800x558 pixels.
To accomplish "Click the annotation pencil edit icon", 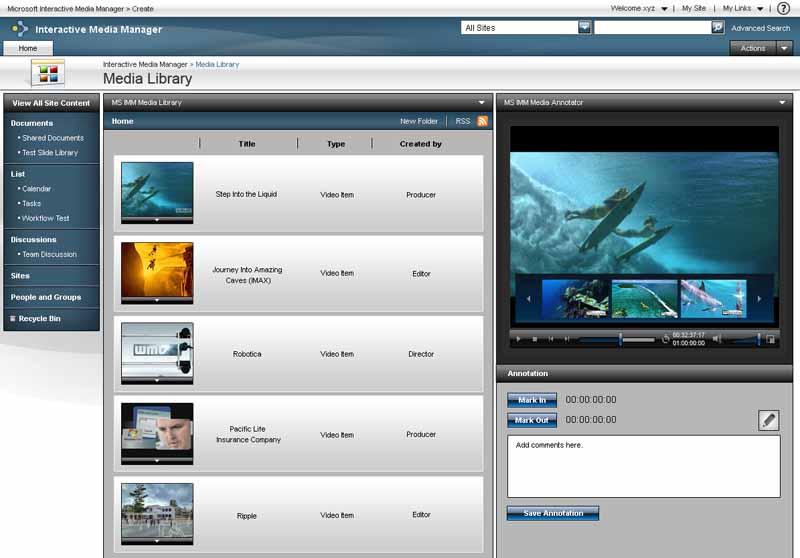I will tap(768, 420).
